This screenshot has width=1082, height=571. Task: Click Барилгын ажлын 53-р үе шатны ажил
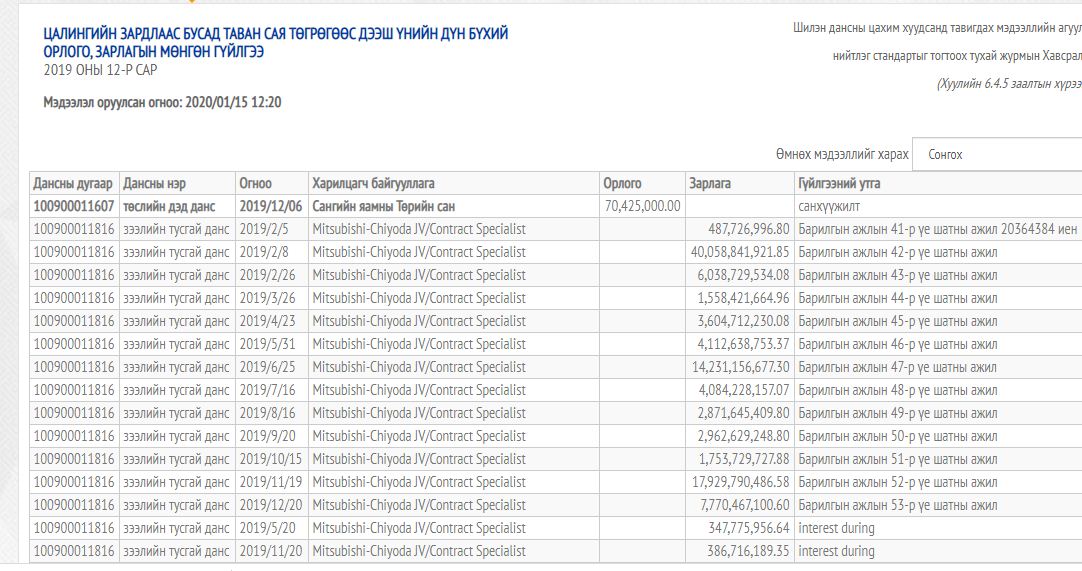click(x=897, y=505)
